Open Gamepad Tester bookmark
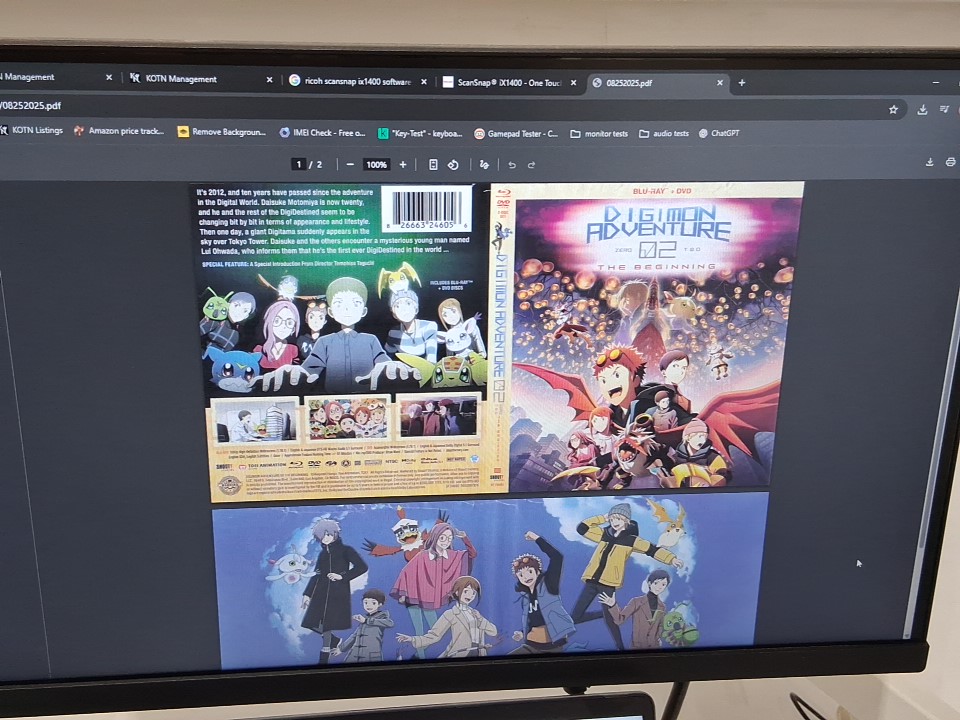This screenshot has height=720, width=960. tap(516, 133)
